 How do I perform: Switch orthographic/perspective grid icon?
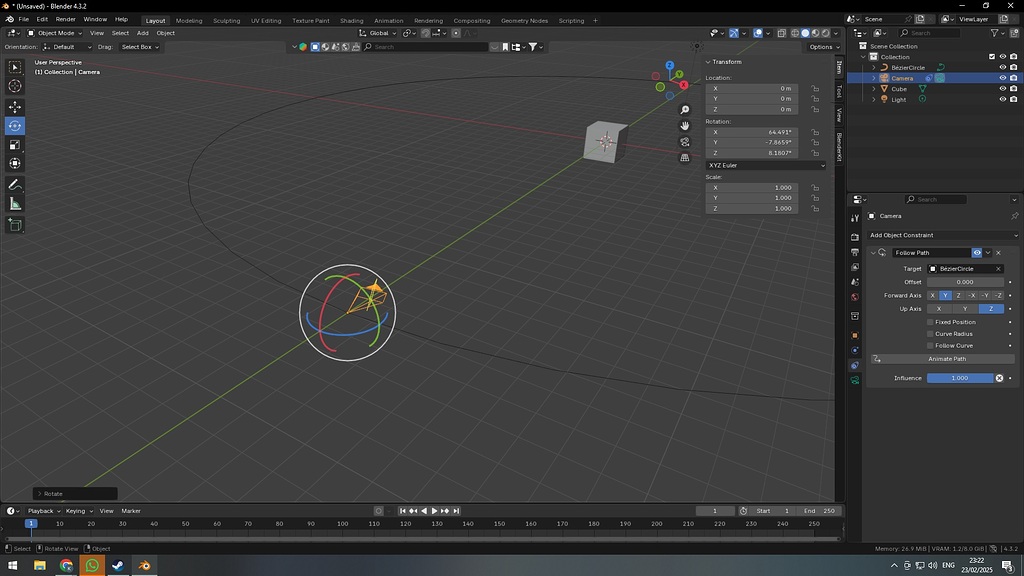pos(684,157)
